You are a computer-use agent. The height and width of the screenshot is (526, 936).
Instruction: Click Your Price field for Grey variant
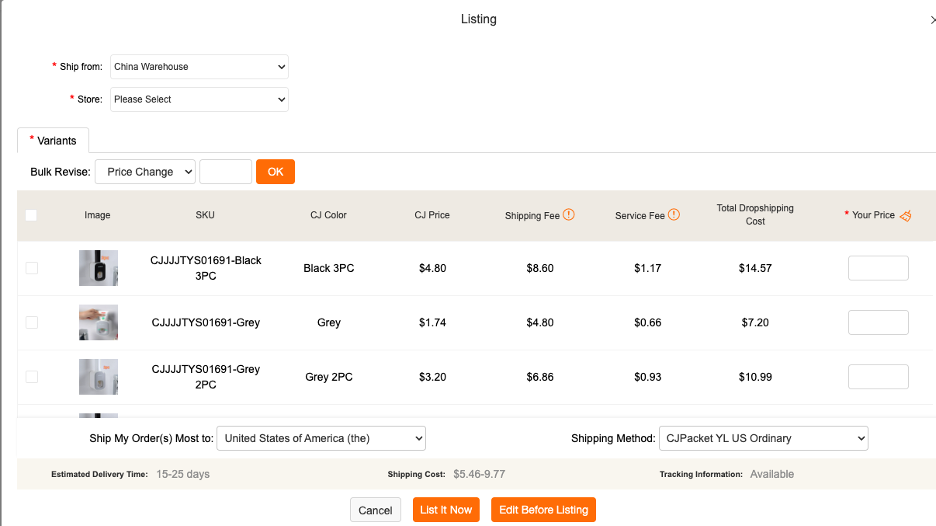[878, 323]
